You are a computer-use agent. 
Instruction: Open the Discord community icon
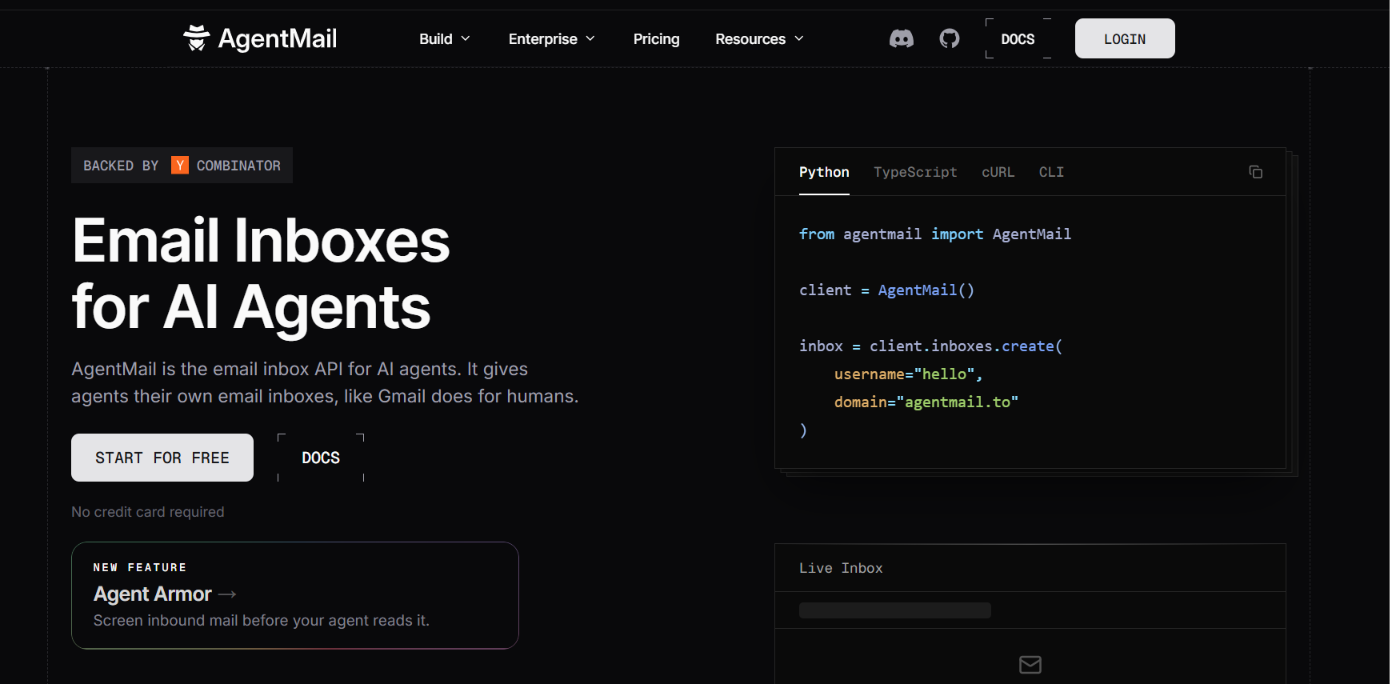901,39
